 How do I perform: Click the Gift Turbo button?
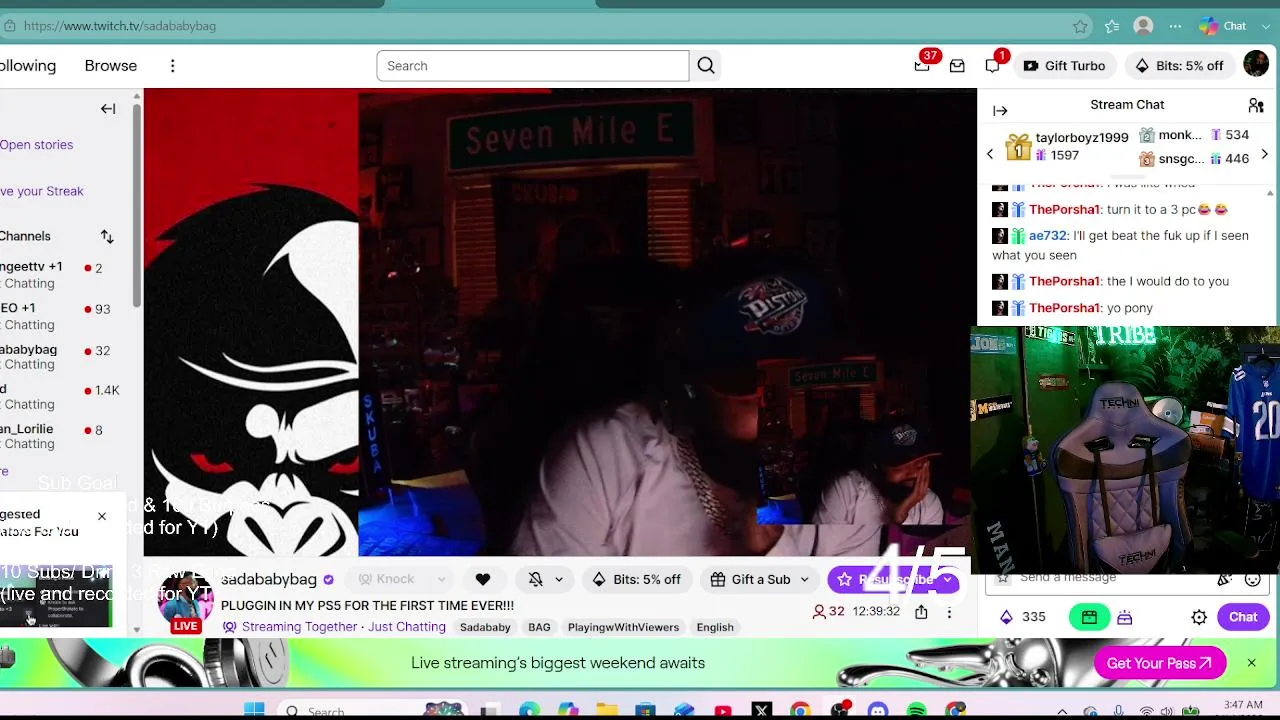click(1064, 66)
